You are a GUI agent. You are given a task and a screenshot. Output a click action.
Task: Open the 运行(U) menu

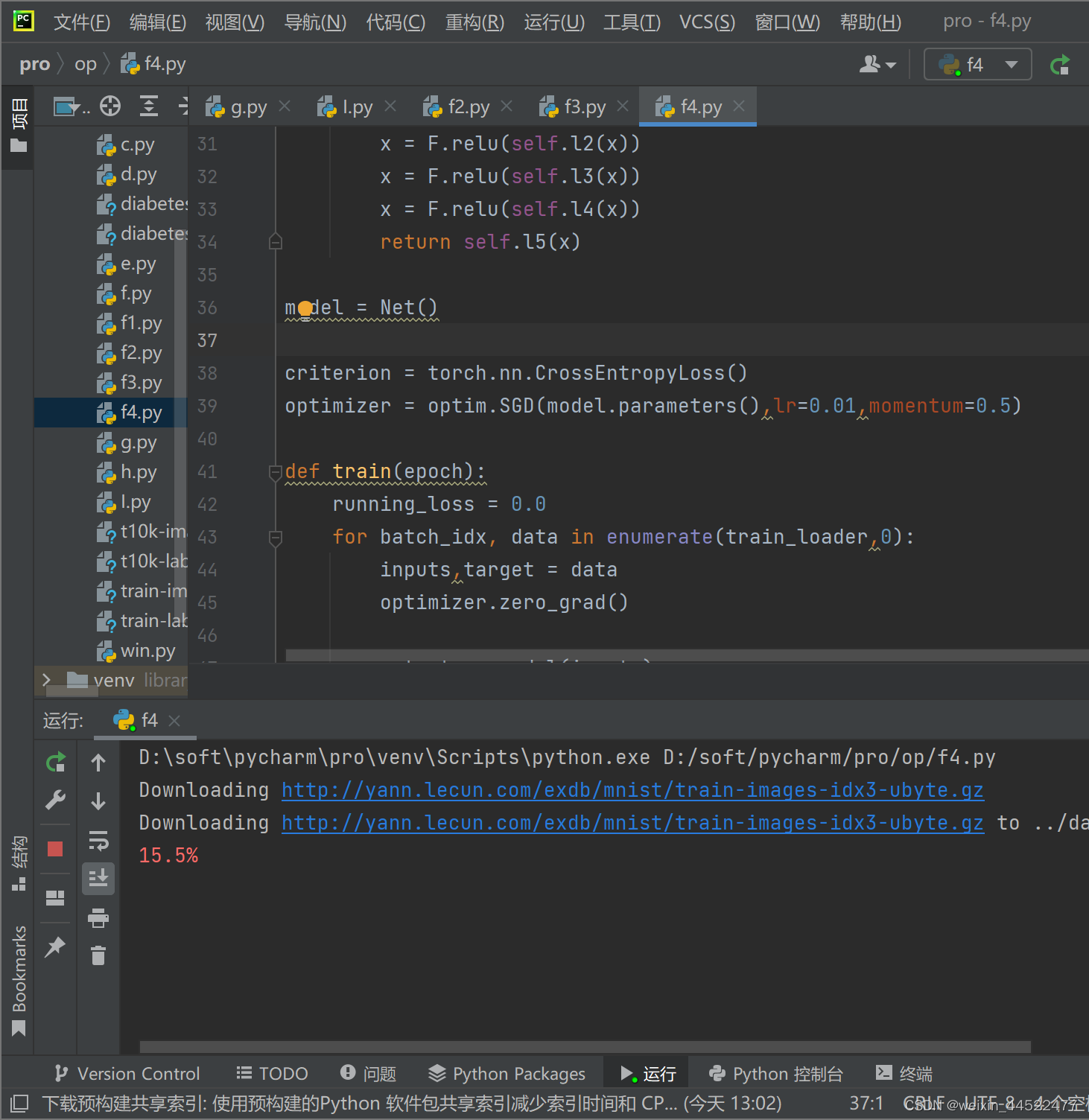pos(555,22)
